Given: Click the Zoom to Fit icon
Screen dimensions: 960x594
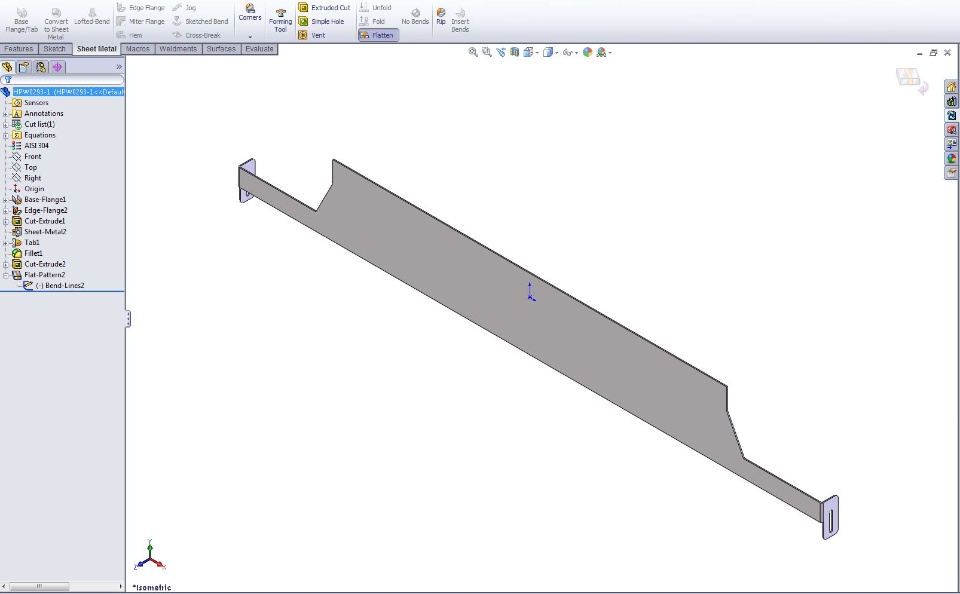Looking at the screenshot, I should coord(473,53).
